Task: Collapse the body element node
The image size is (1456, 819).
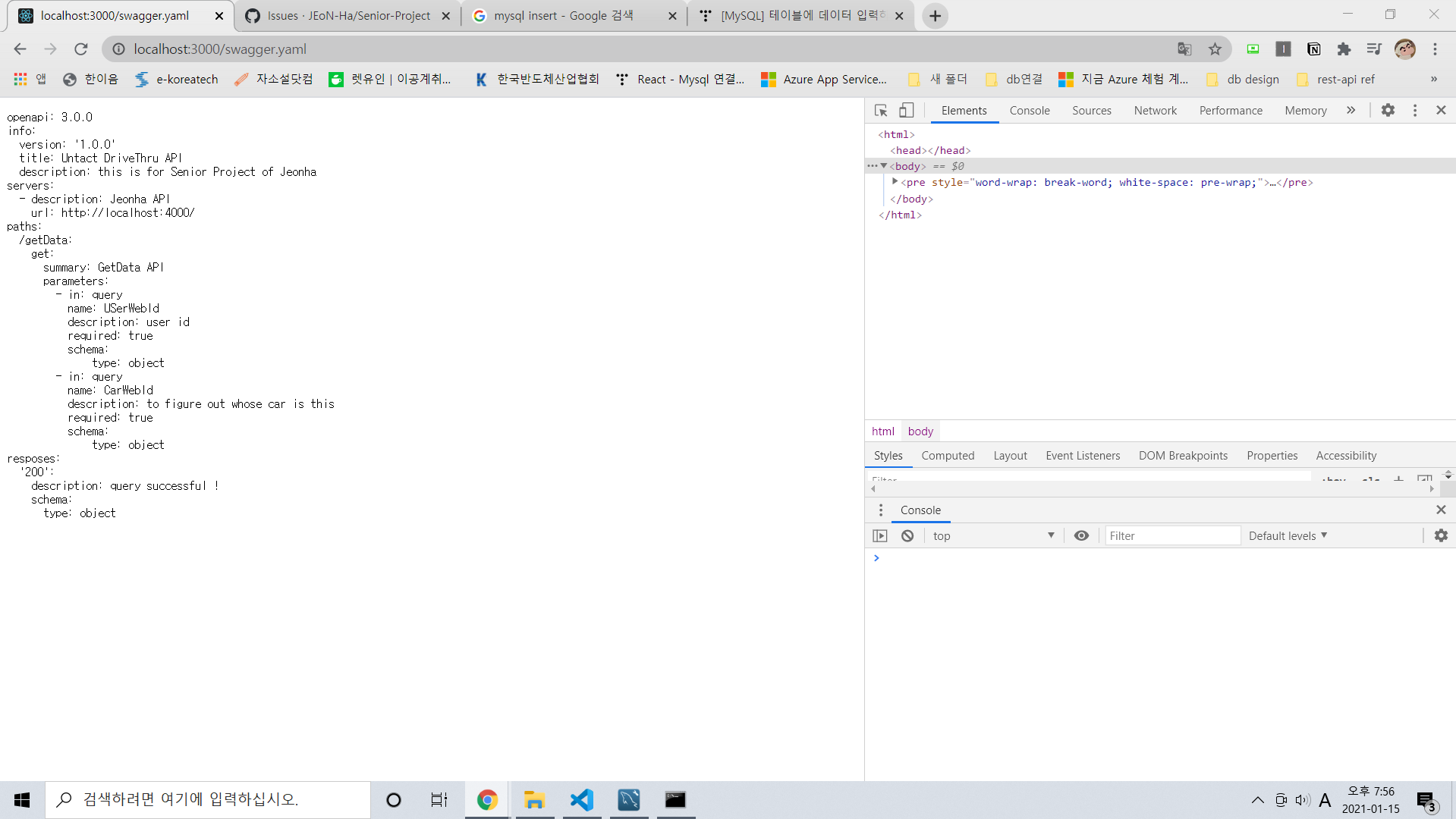Action: (x=884, y=166)
